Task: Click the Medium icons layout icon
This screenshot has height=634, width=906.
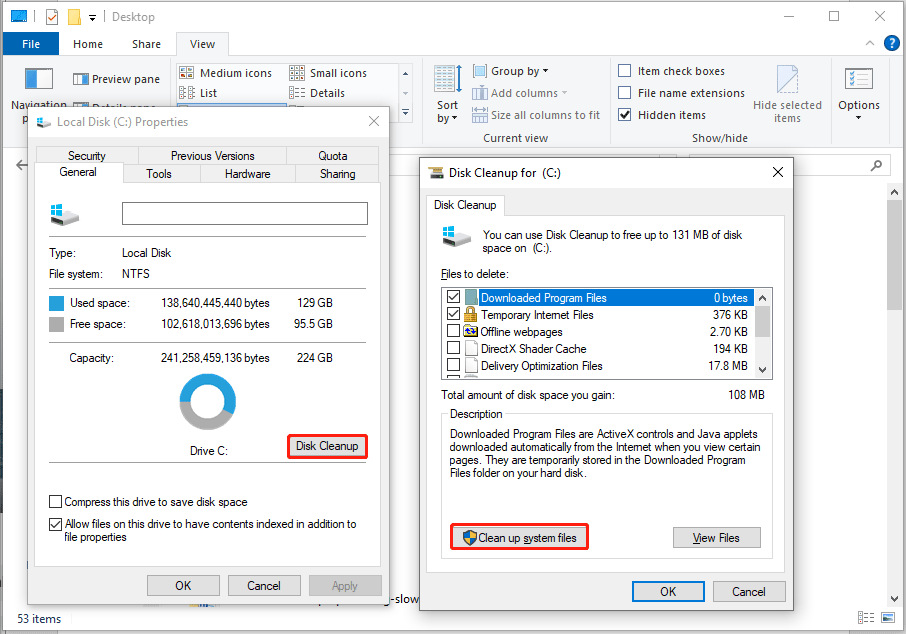Action: coord(186,73)
